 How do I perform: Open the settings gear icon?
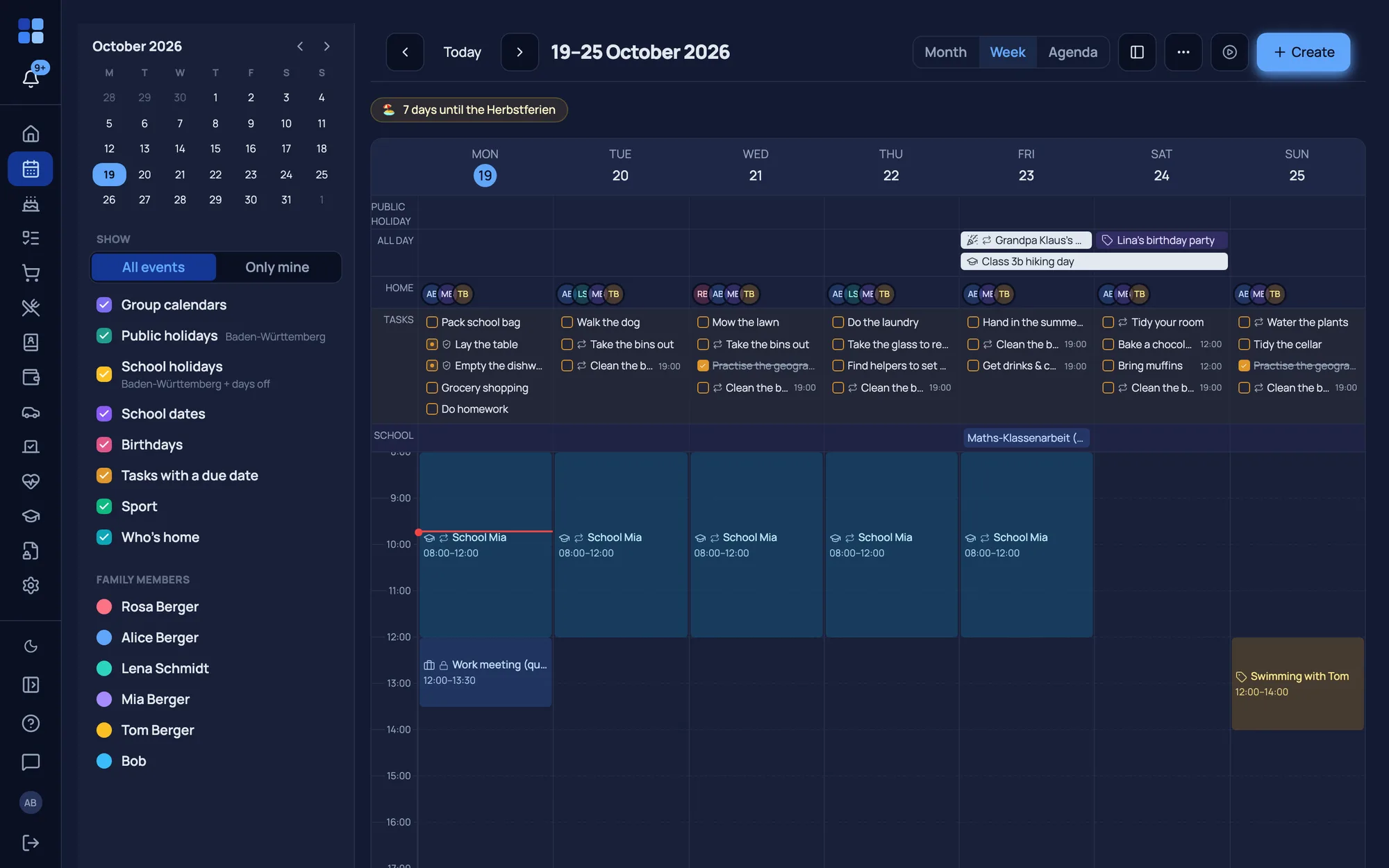click(31, 585)
